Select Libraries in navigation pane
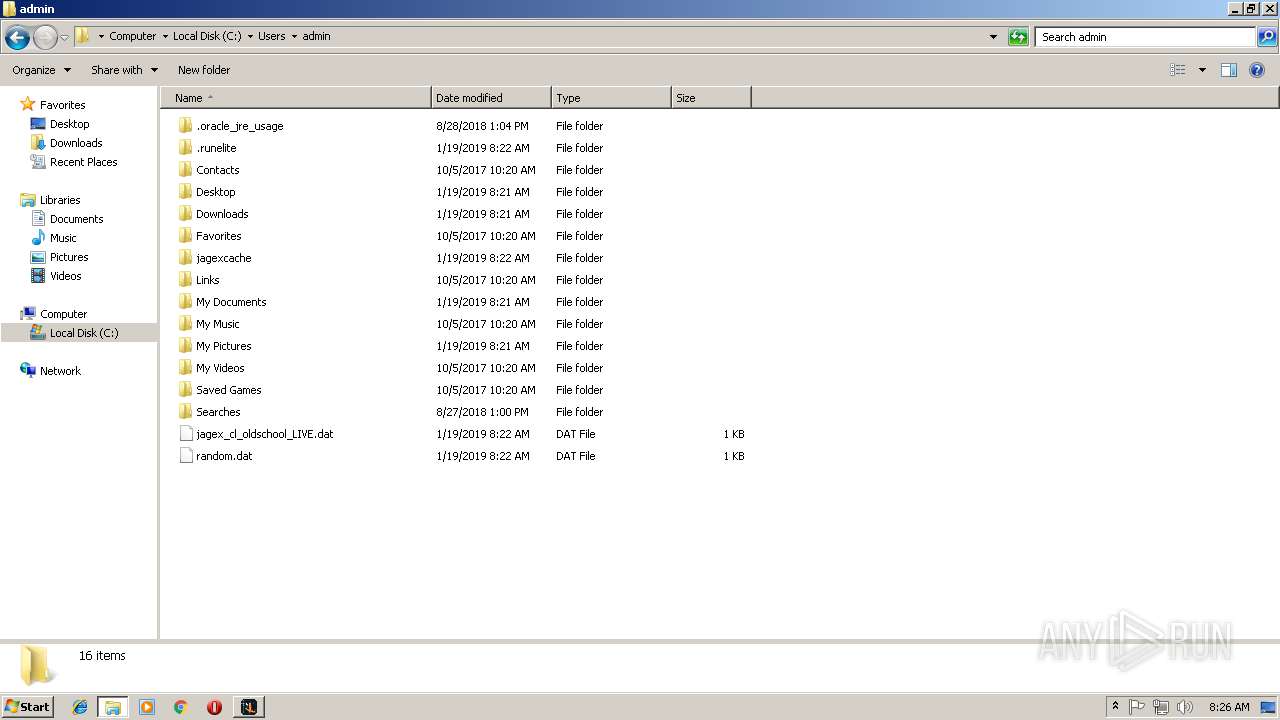The image size is (1280, 720). pos(60,200)
